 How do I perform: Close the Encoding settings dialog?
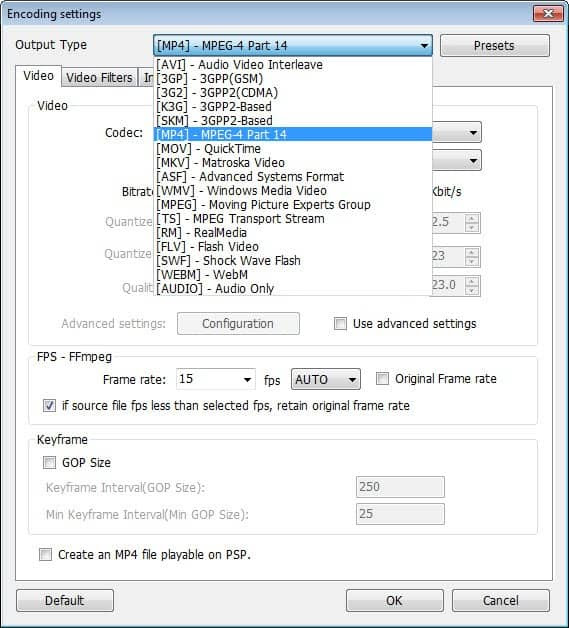coord(548,14)
